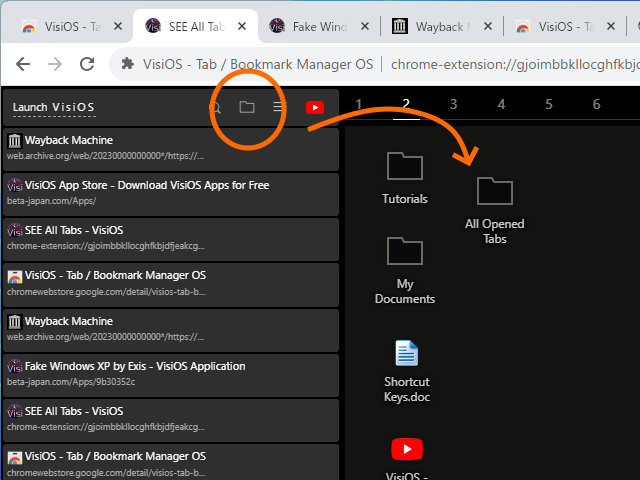Open the folder icon in the VisiOS sidebar header
This screenshot has width=640, height=480.
(x=247, y=107)
